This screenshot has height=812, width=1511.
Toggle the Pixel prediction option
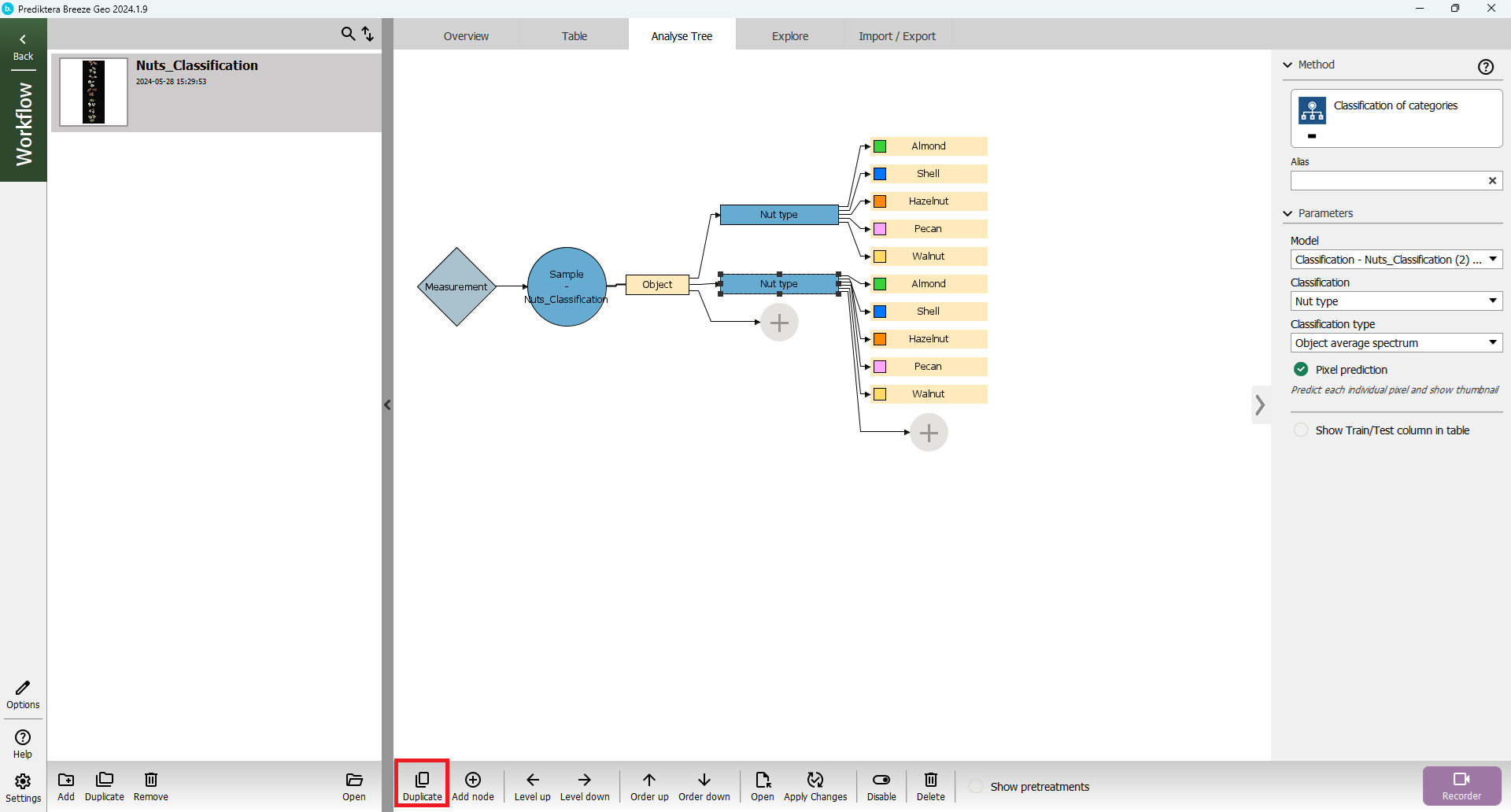click(1301, 370)
